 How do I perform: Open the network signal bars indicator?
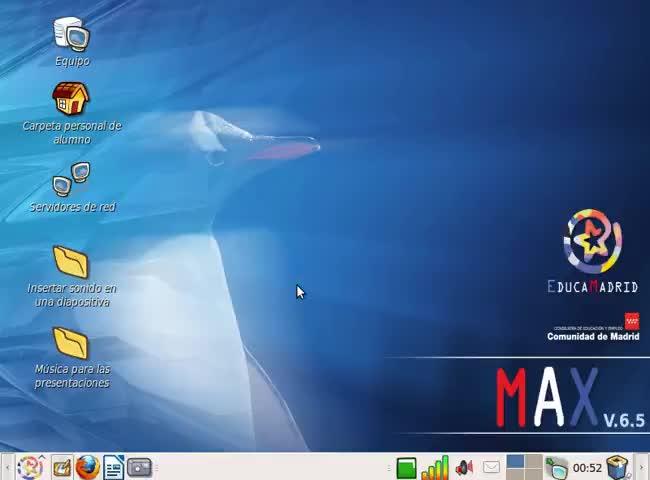pos(435,467)
